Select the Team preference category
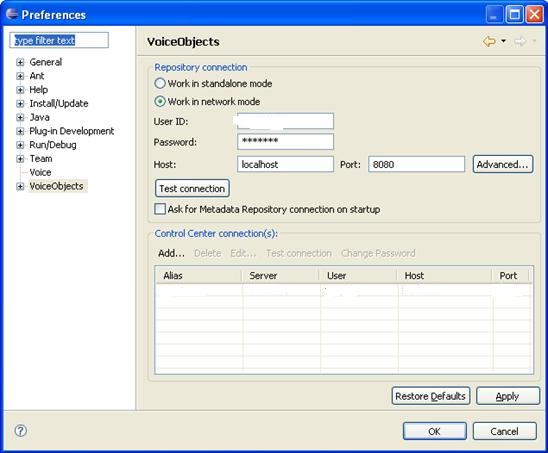The height and width of the screenshot is (453, 548). point(41,159)
